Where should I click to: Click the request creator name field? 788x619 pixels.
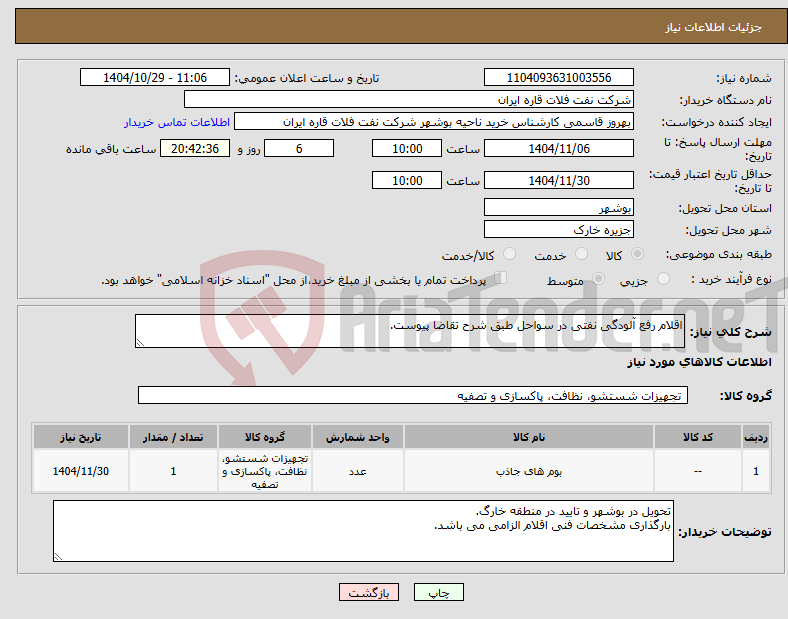(434, 122)
